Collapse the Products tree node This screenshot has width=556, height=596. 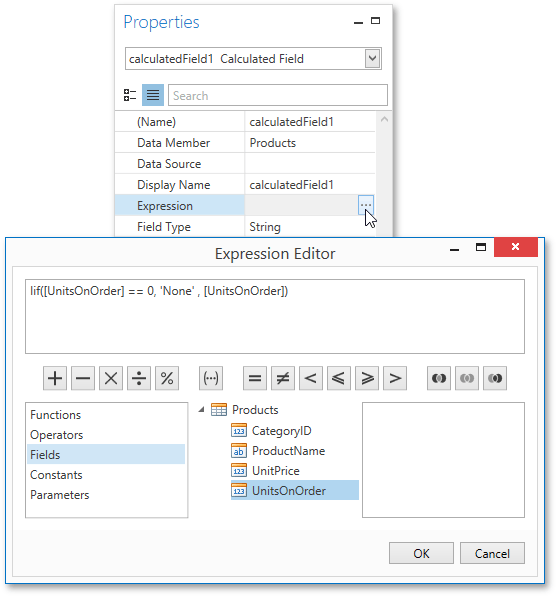pos(202,409)
